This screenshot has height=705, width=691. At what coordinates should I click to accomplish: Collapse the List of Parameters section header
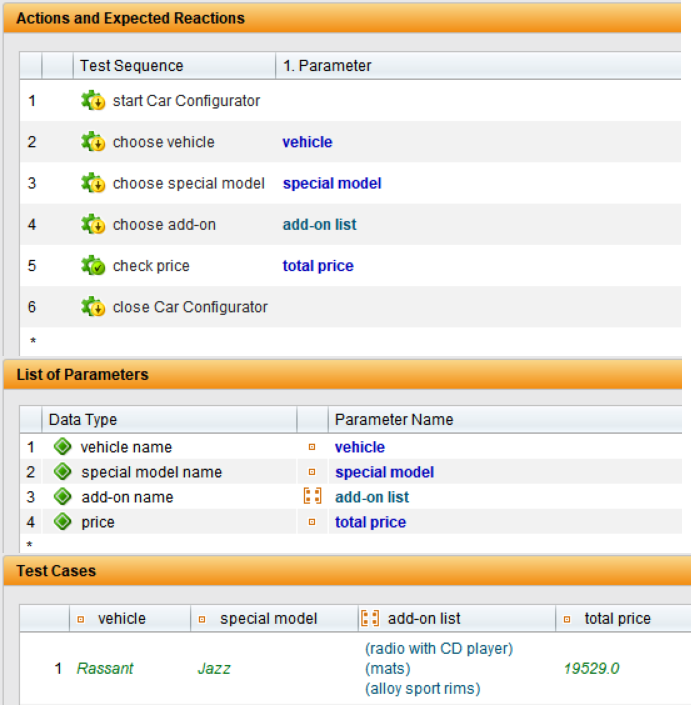click(x=82, y=375)
